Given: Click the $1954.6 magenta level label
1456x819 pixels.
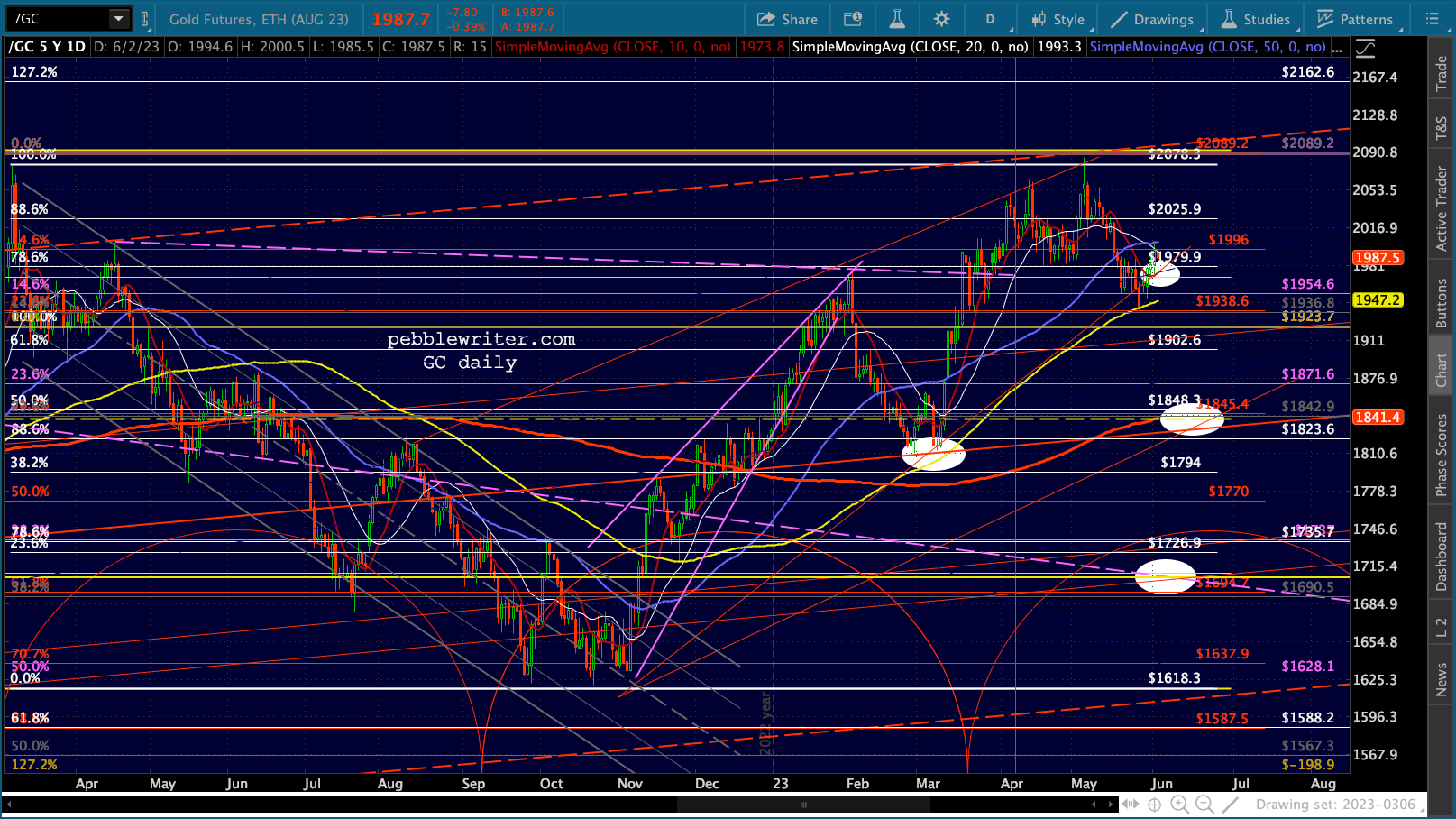Looking at the screenshot, I should 1308,284.
